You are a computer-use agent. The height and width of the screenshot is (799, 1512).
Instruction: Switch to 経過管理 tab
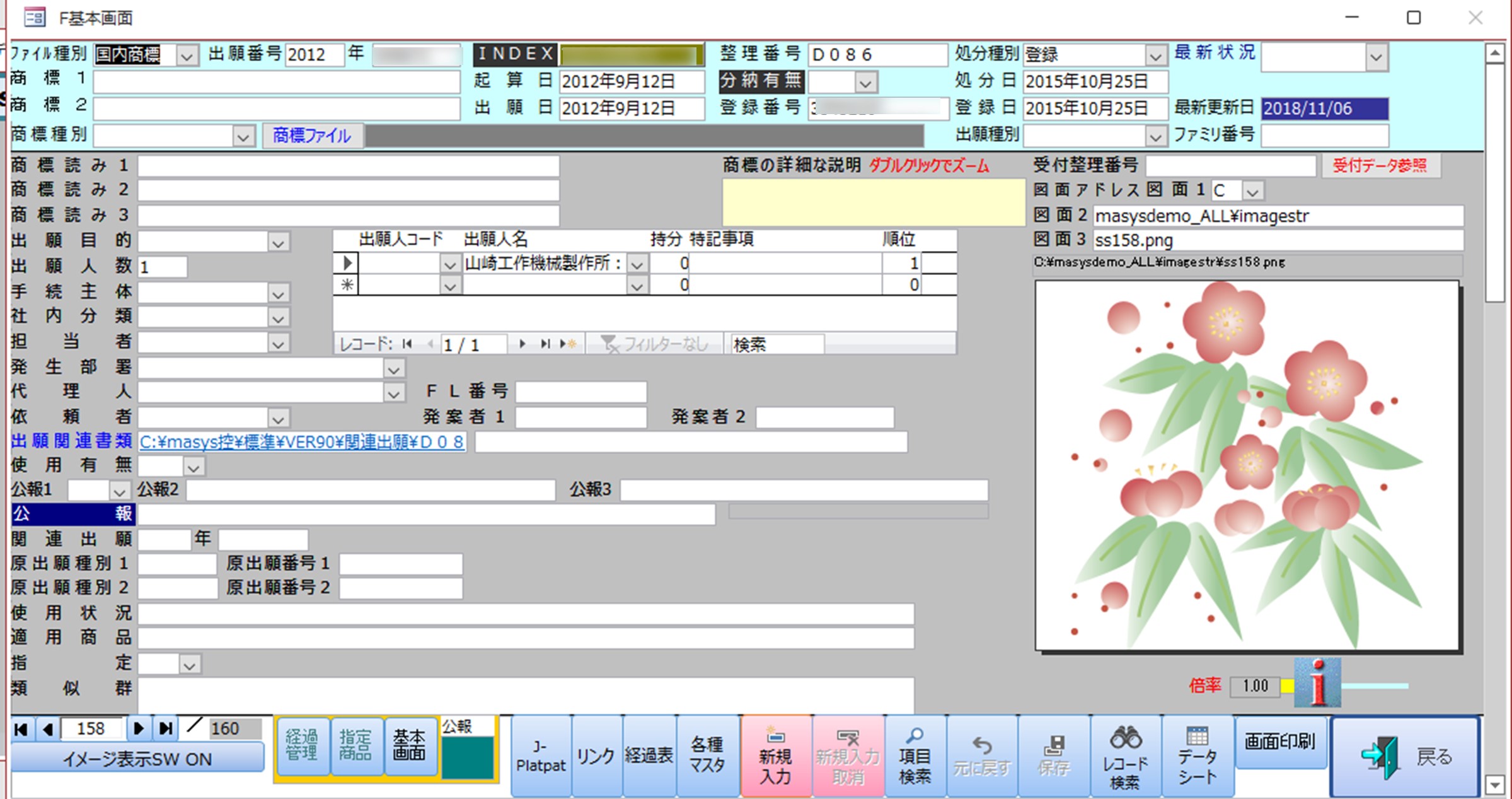[302, 745]
